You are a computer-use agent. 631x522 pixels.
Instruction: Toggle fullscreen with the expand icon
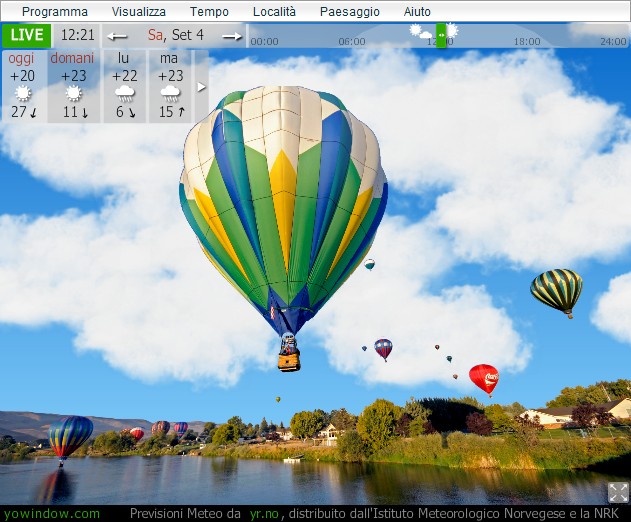[x=618, y=492]
